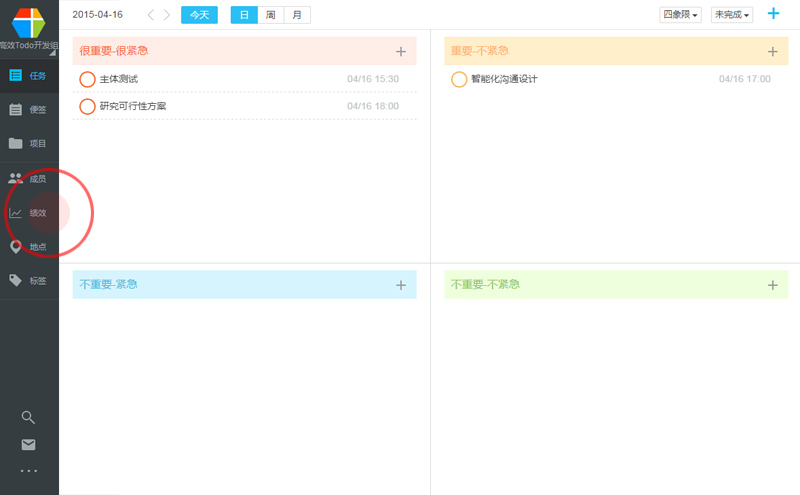Open the 任务 tasks sidebar icon

pyautogui.click(x=16, y=76)
